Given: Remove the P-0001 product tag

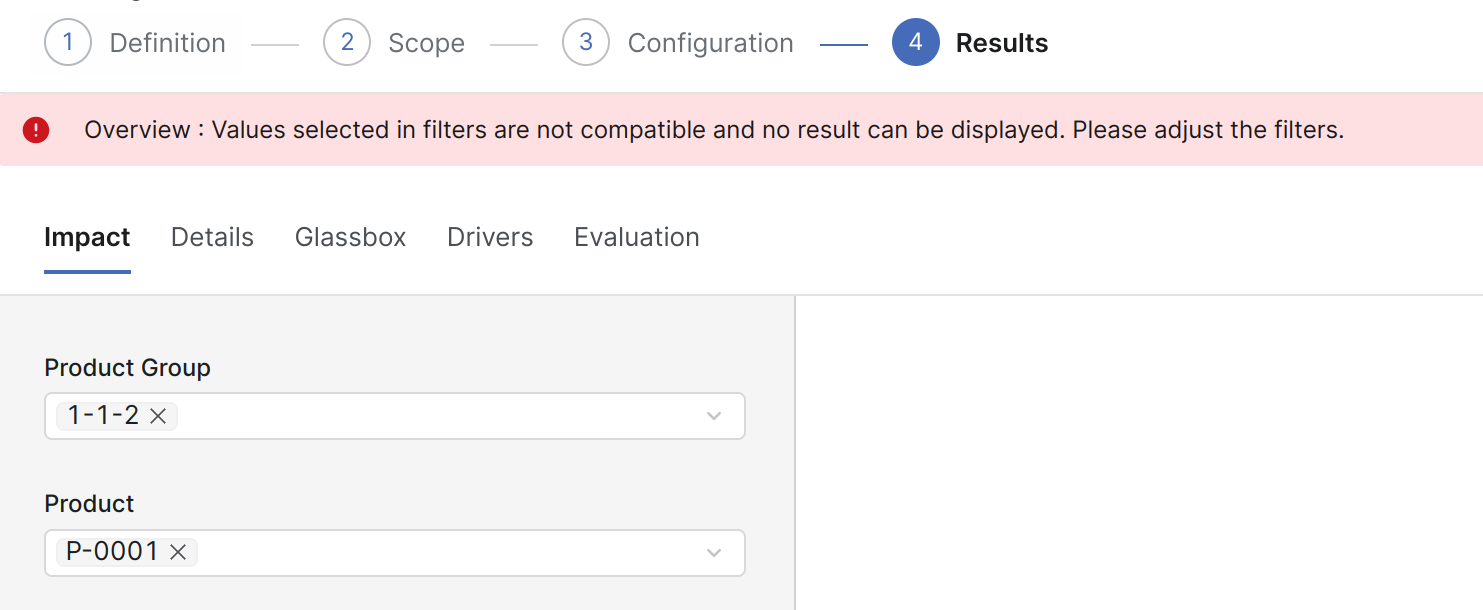Looking at the screenshot, I should (x=178, y=552).
